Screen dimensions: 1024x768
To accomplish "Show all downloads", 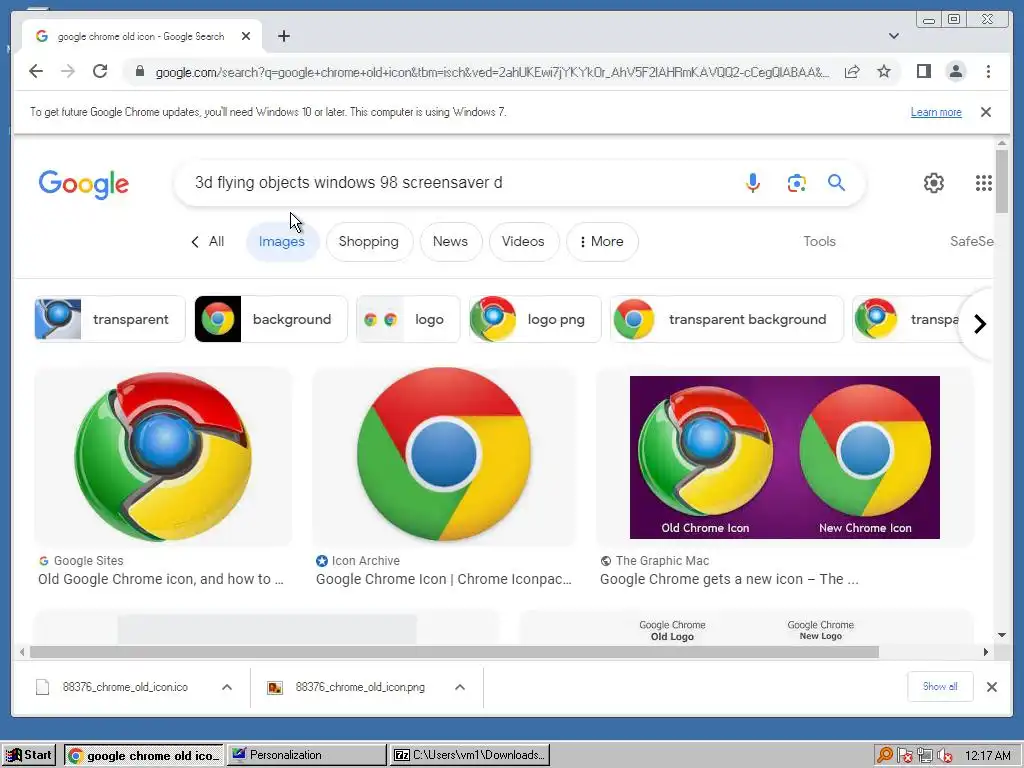I will click(940, 686).
